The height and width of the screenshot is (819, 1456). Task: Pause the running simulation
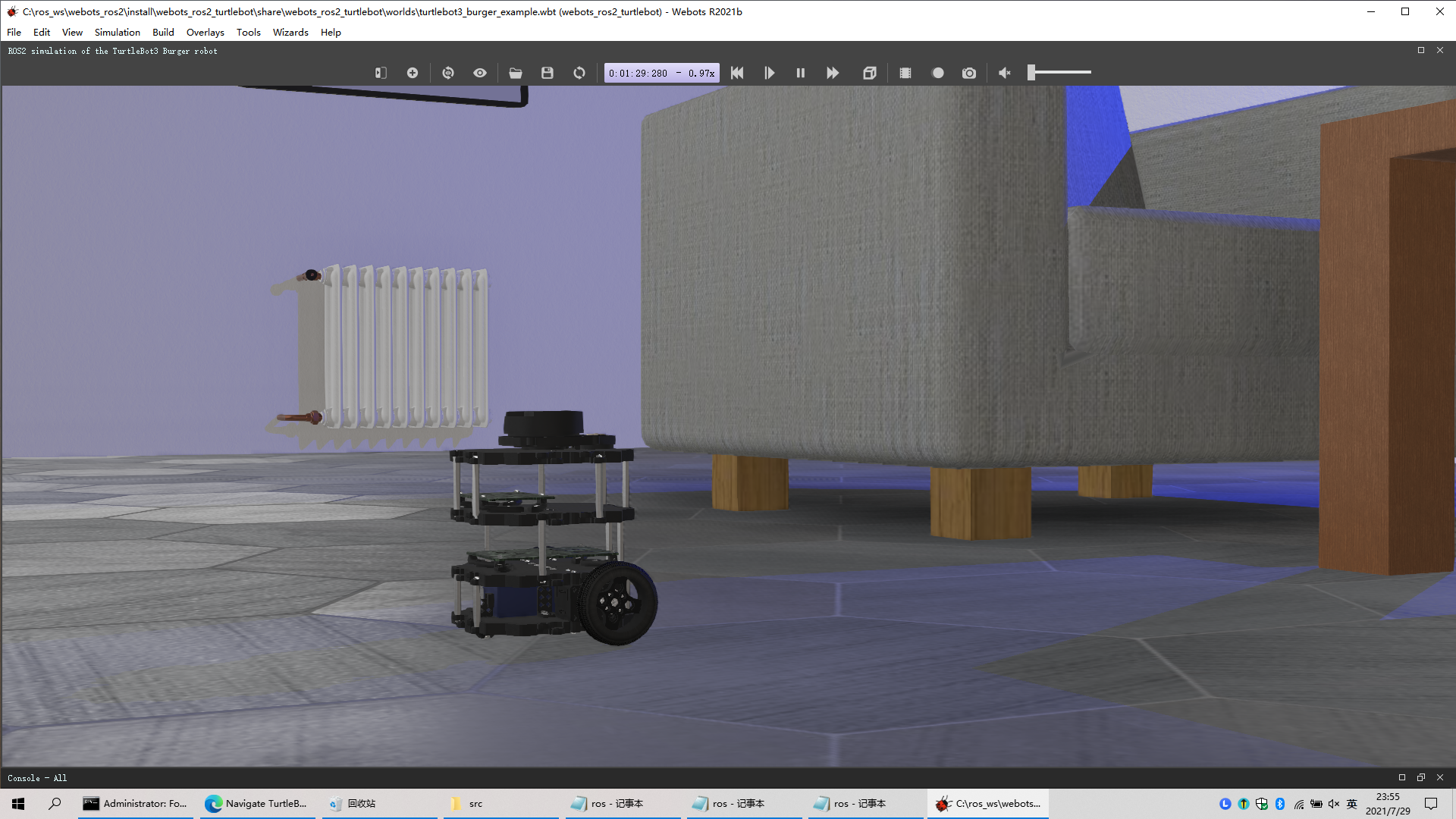point(801,73)
